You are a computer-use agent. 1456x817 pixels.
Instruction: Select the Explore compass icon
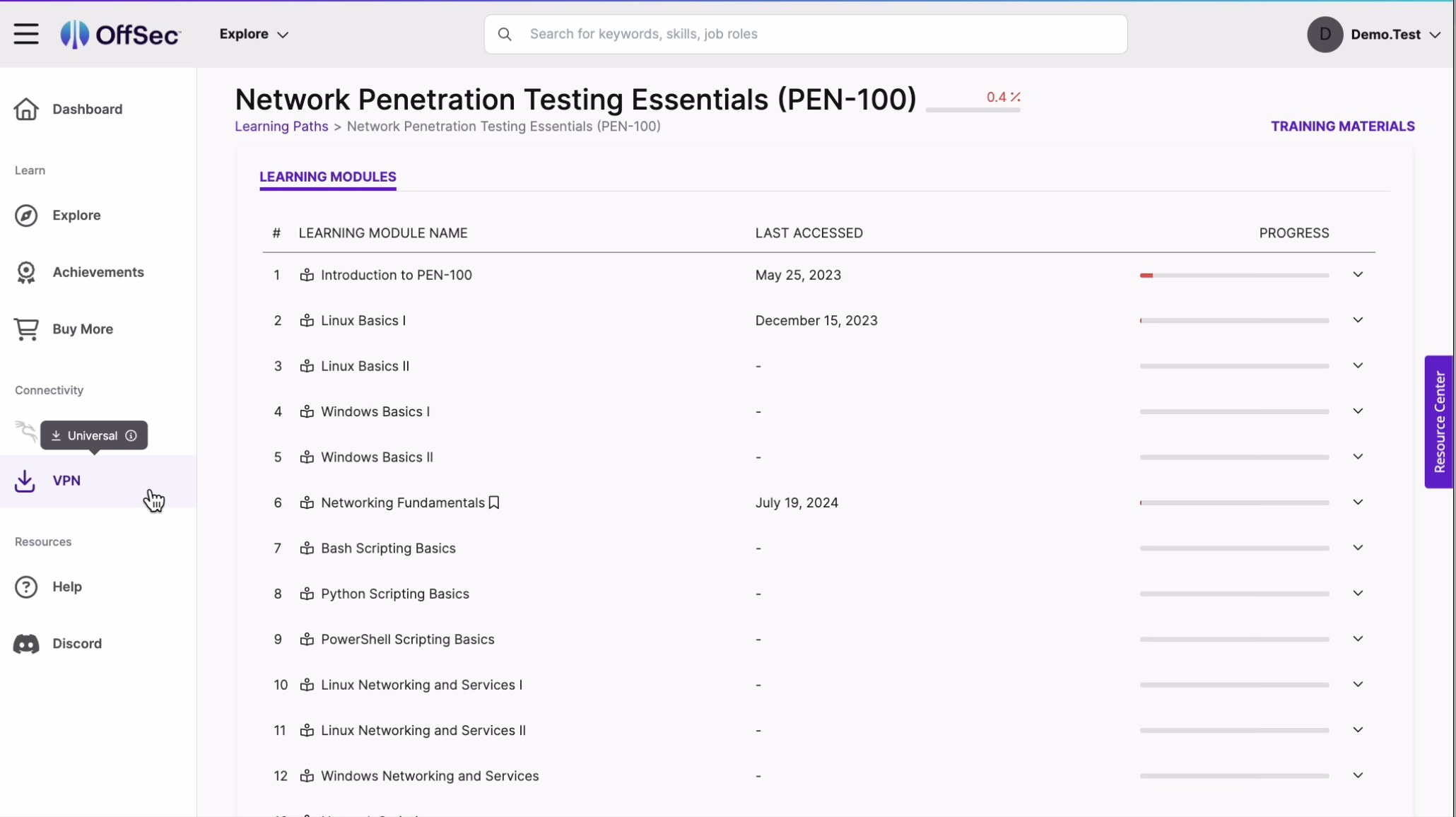(25, 215)
